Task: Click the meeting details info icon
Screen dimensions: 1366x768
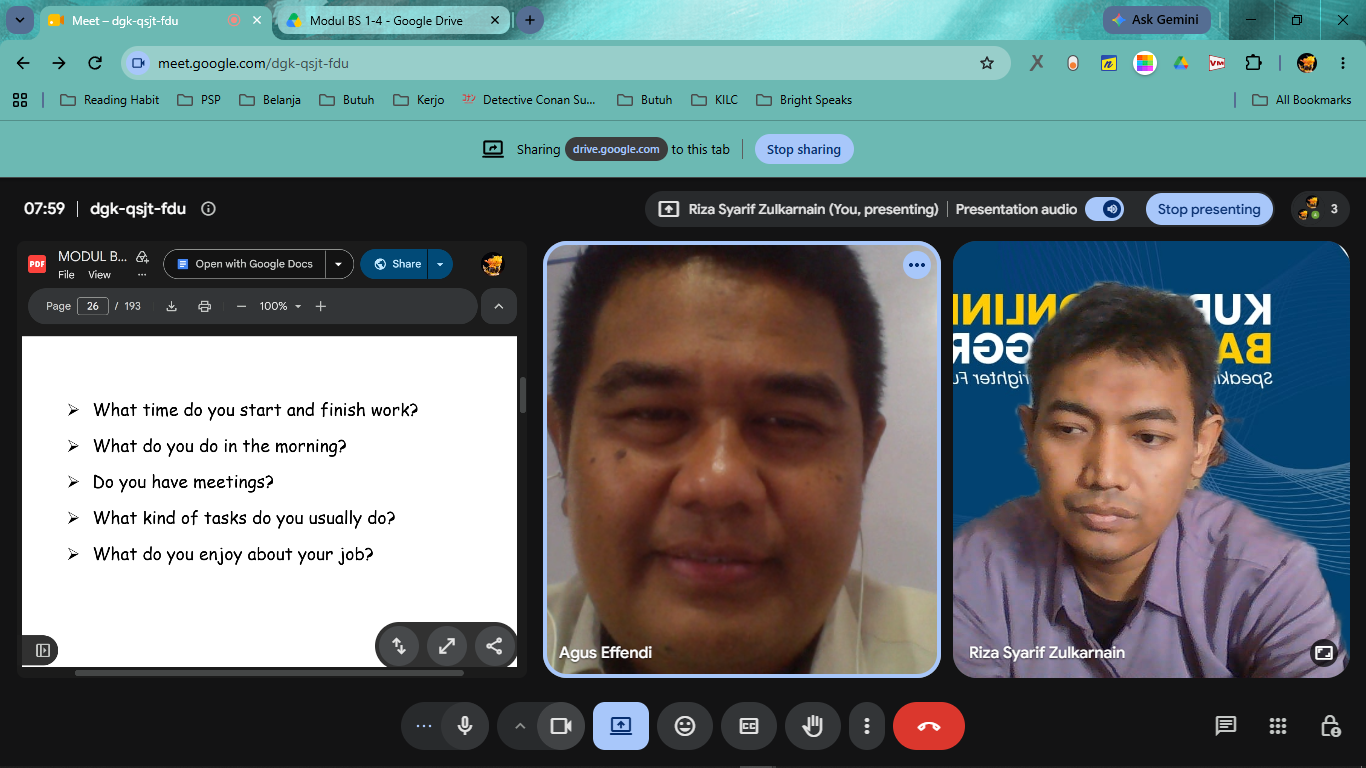Action: 208,209
